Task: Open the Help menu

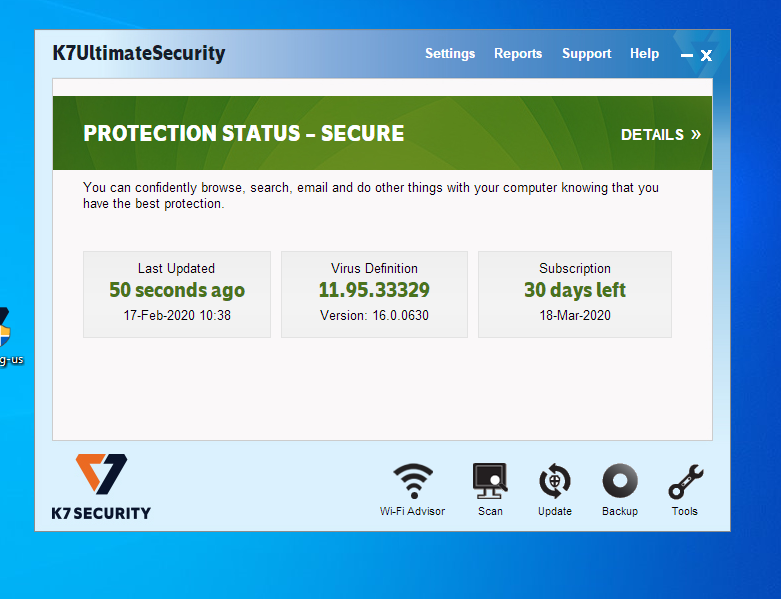Action: (x=644, y=54)
